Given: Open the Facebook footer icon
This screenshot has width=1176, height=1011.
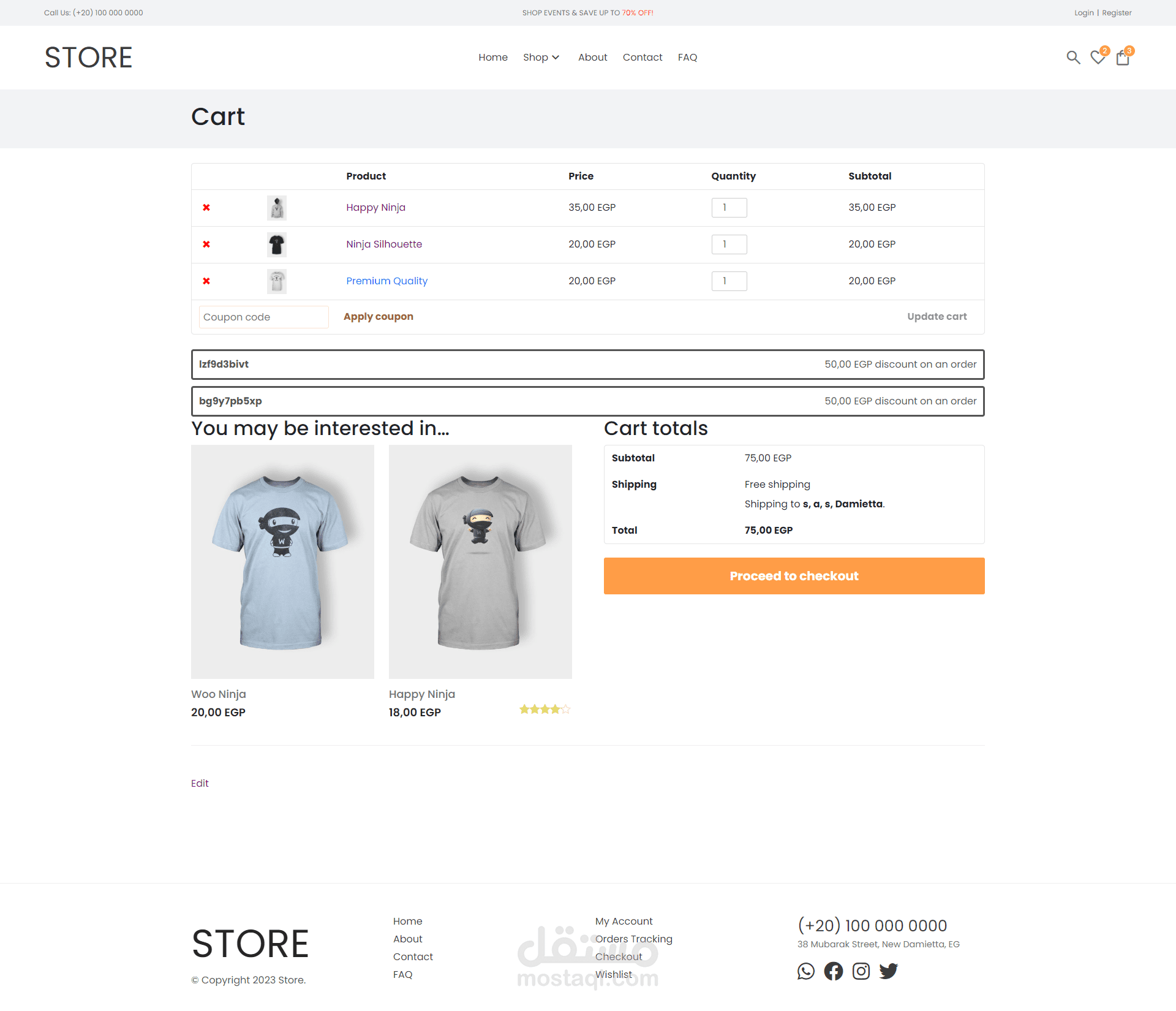Looking at the screenshot, I should 834,971.
